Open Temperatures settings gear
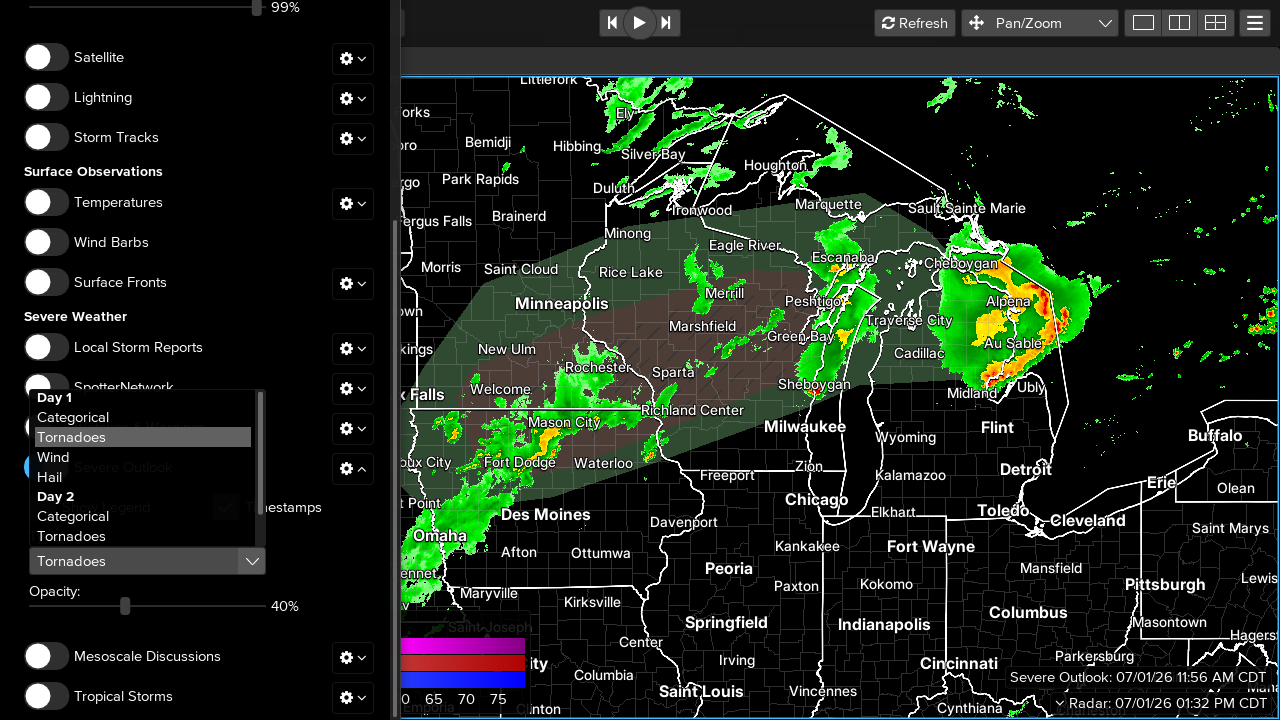 tap(353, 204)
